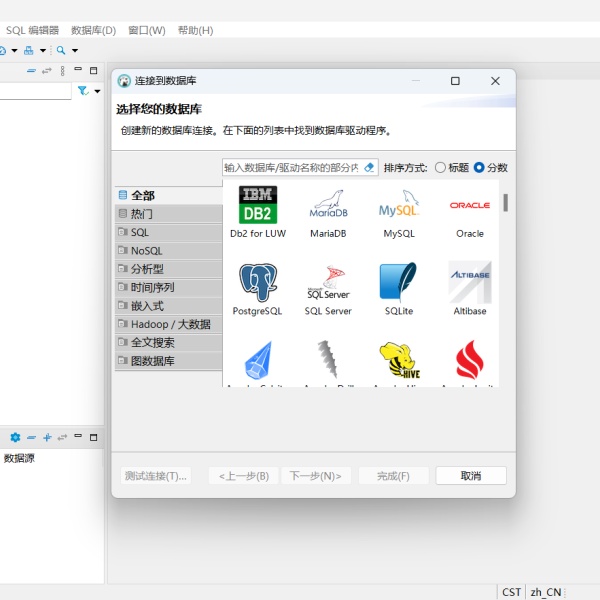Open the navigator view menu dots icon
The height and width of the screenshot is (600, 600).
pyautogui.click(x=63, y=71)
